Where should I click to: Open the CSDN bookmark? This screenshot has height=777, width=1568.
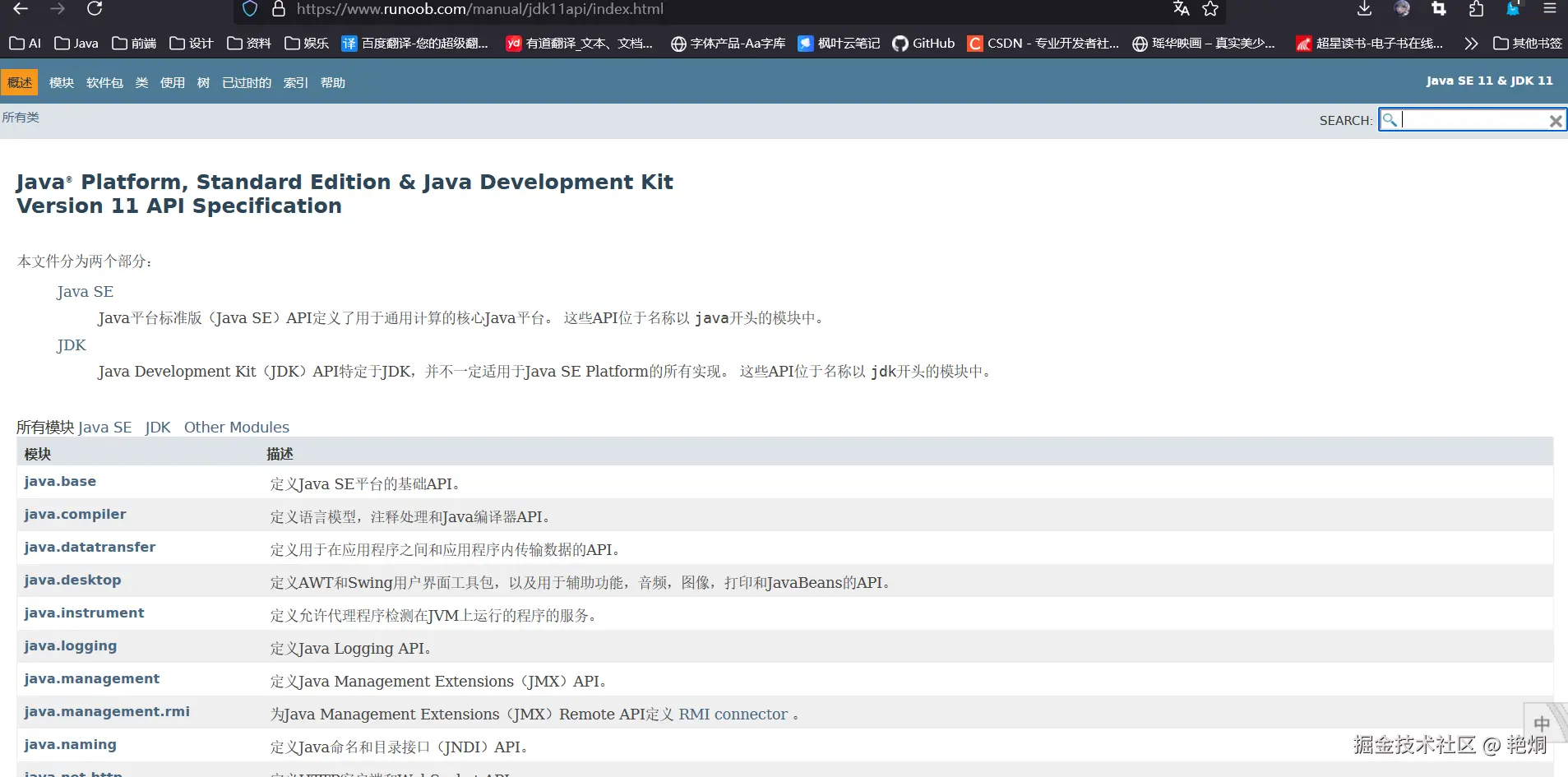tap(1043, 44)
